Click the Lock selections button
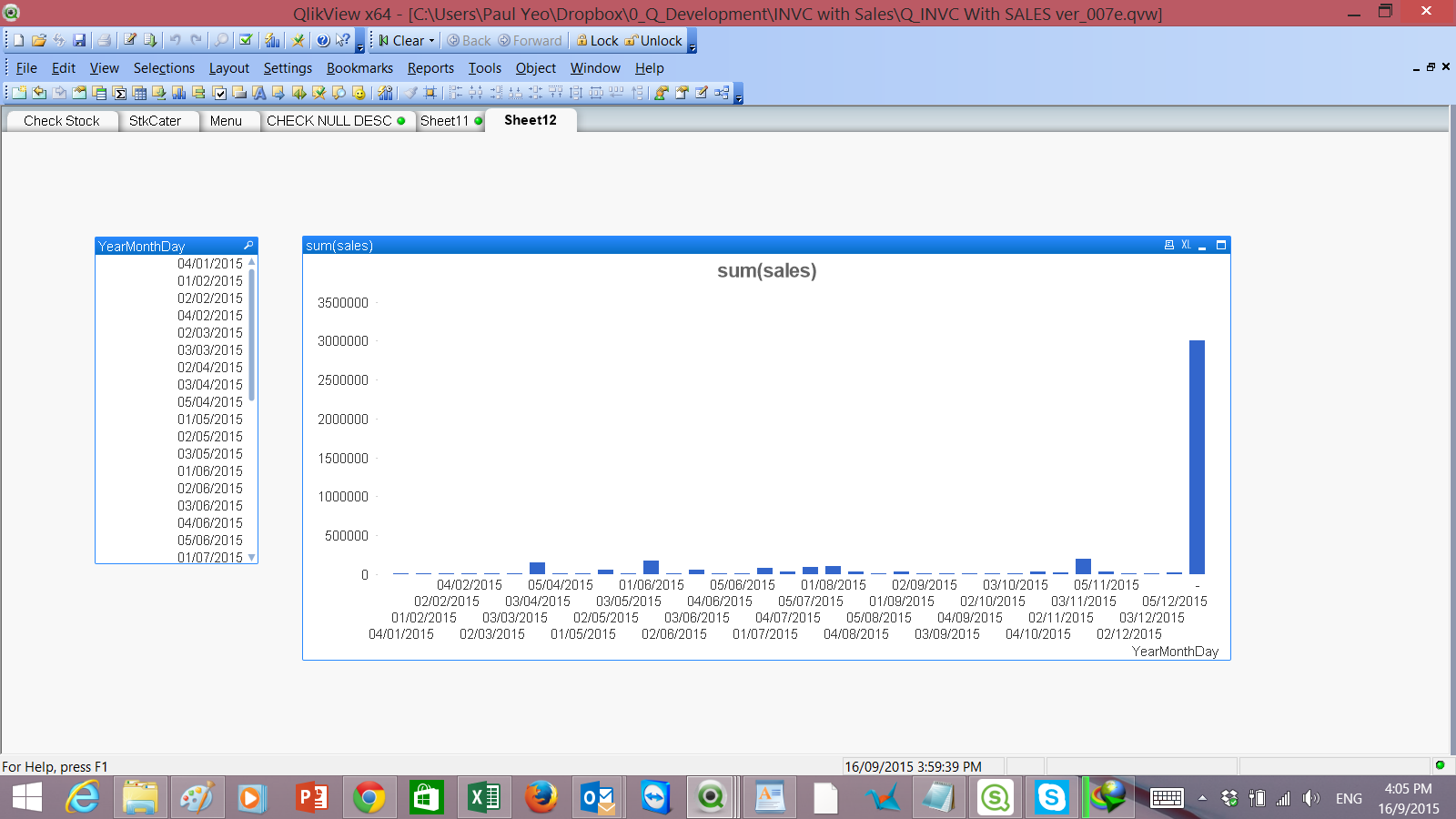The width and height of the screenshot is (1456, 819). pyautogui.click(x=597, y=41)
